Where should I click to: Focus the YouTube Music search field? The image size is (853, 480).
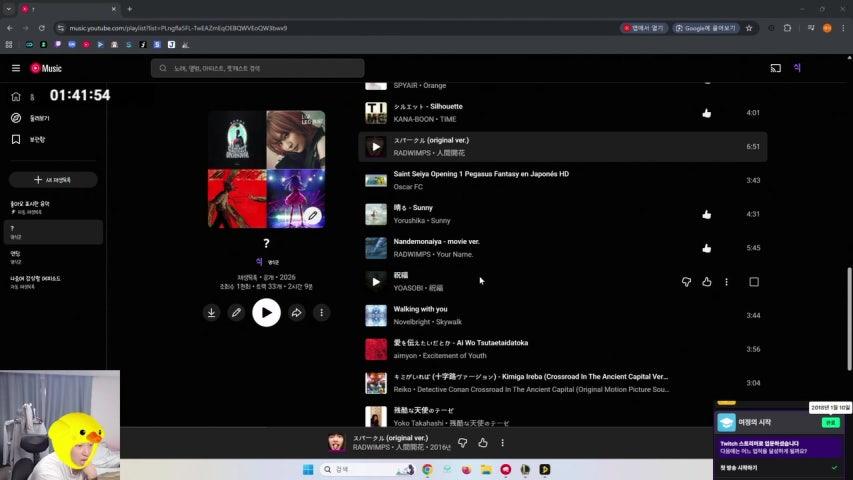(x=258, y=68)
